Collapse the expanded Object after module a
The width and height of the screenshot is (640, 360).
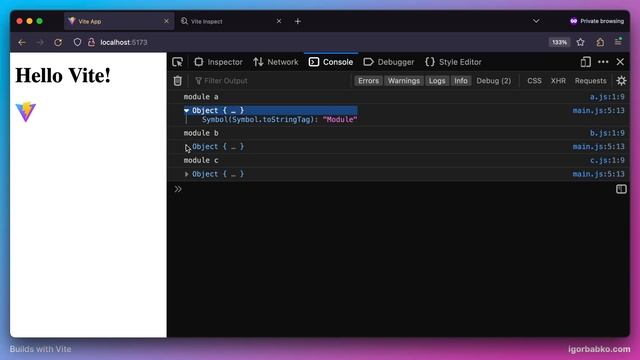[x=187, y=111]
